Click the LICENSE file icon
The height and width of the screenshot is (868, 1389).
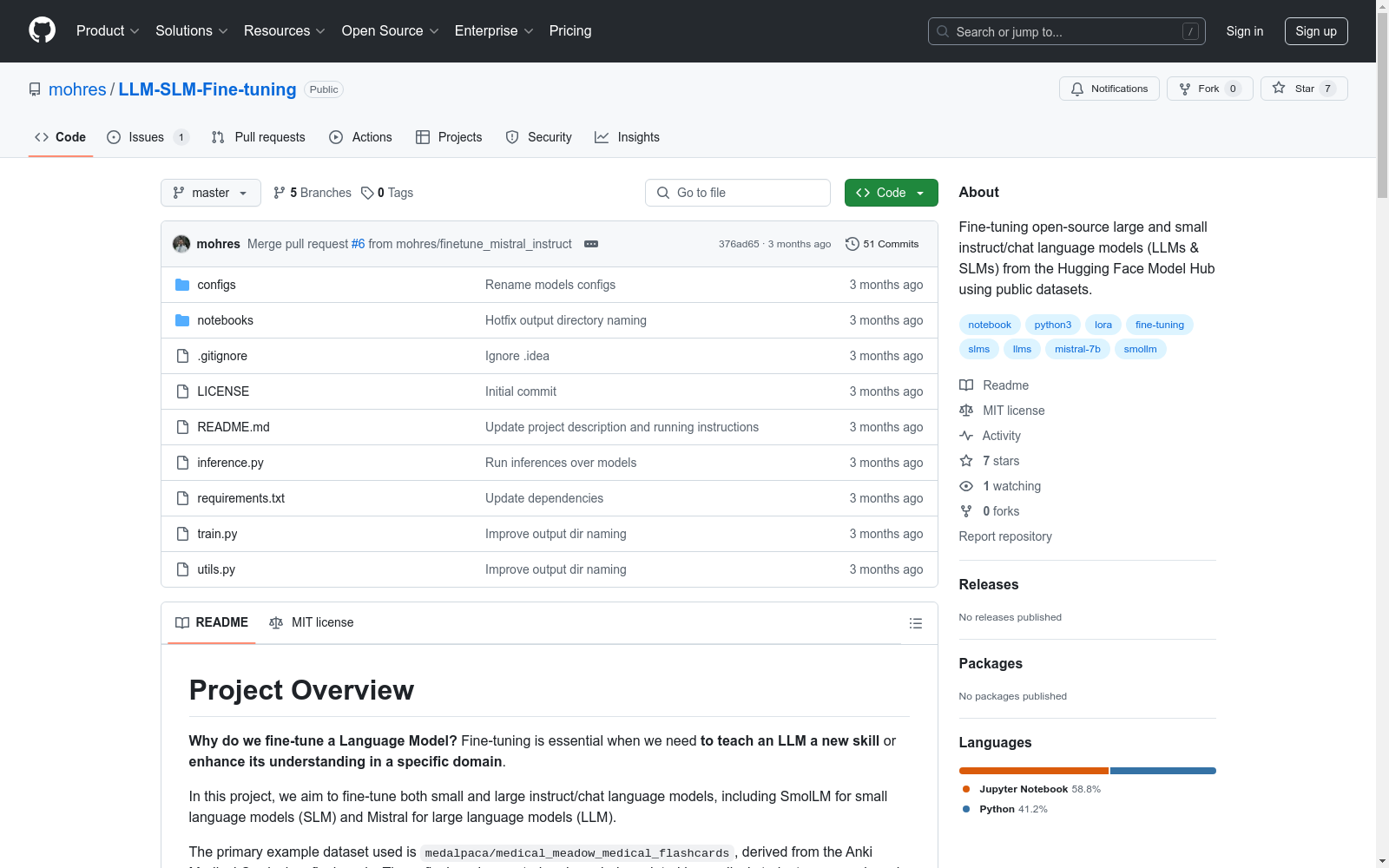[x=182, y=391]
